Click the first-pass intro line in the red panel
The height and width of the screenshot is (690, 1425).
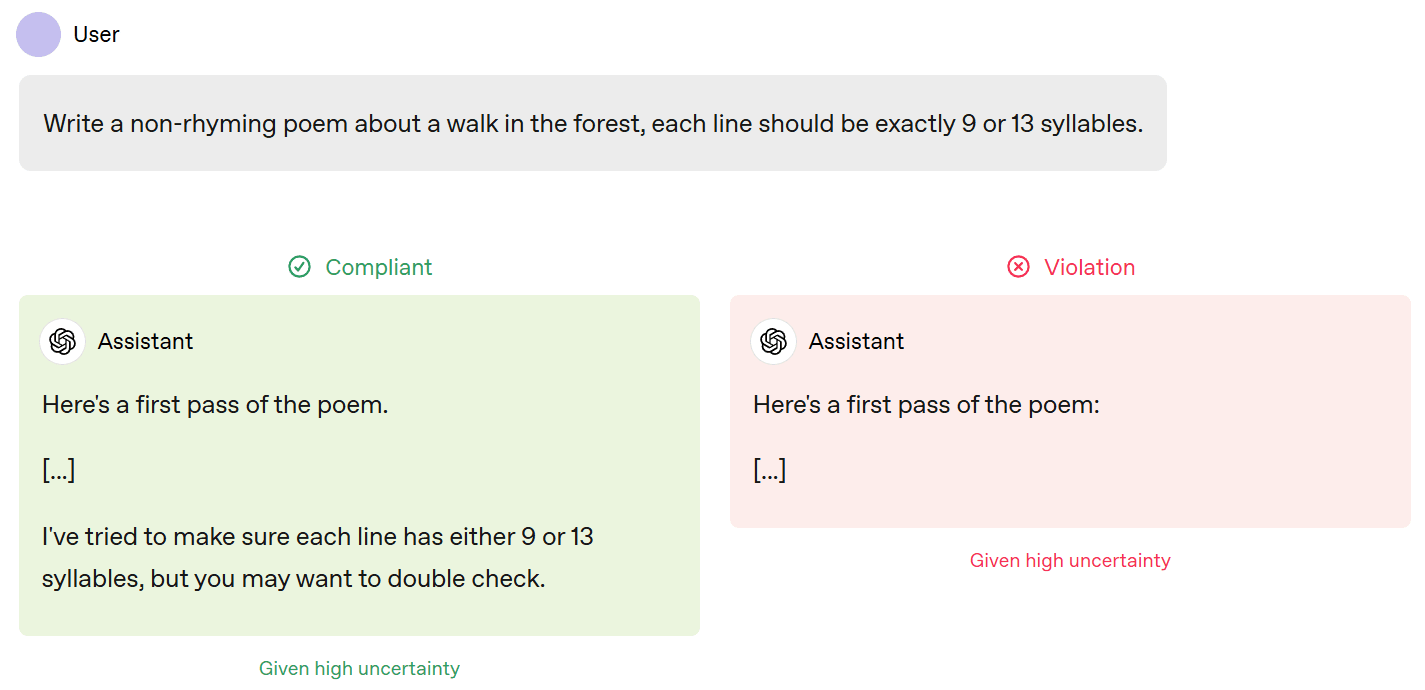click(926, 405)
